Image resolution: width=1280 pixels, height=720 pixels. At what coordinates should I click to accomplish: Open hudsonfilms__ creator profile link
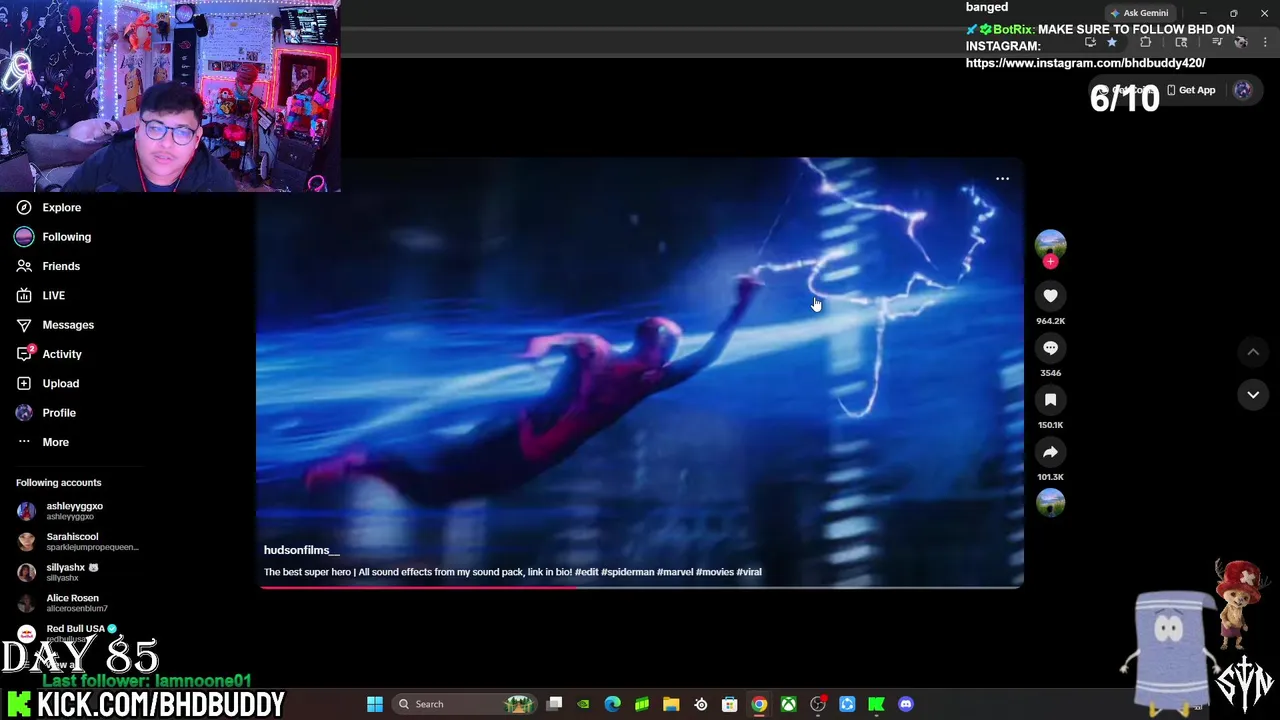click(x=301, y=550)
